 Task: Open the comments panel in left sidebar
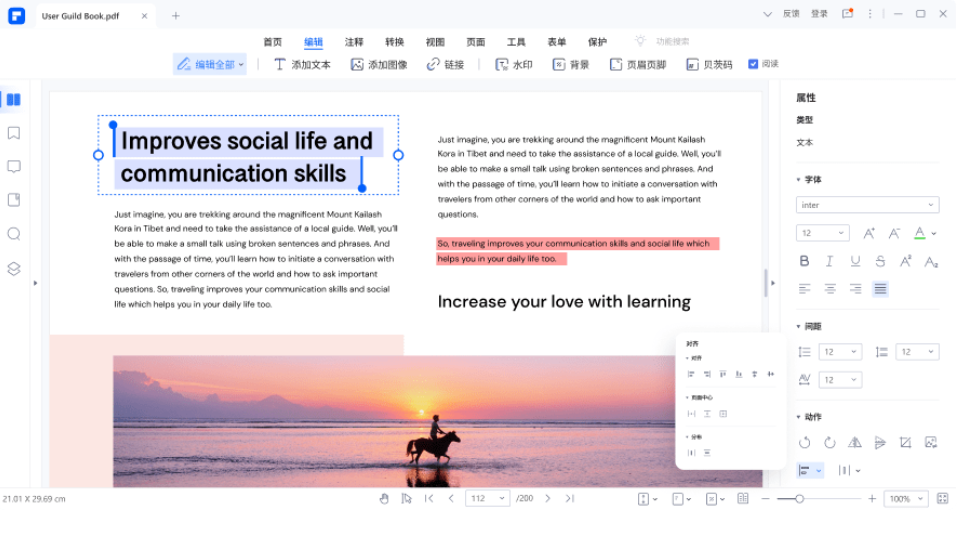[13, 166]
